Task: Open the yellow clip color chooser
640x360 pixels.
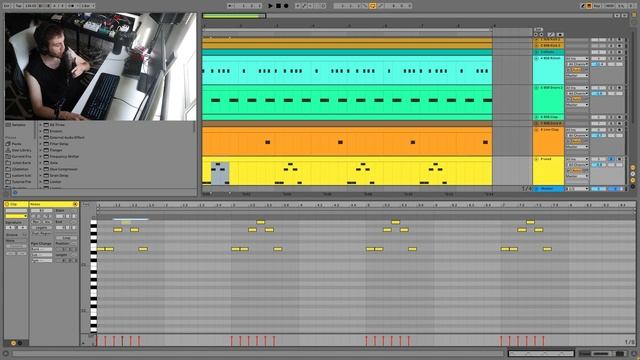Action: tap(16, 216)
